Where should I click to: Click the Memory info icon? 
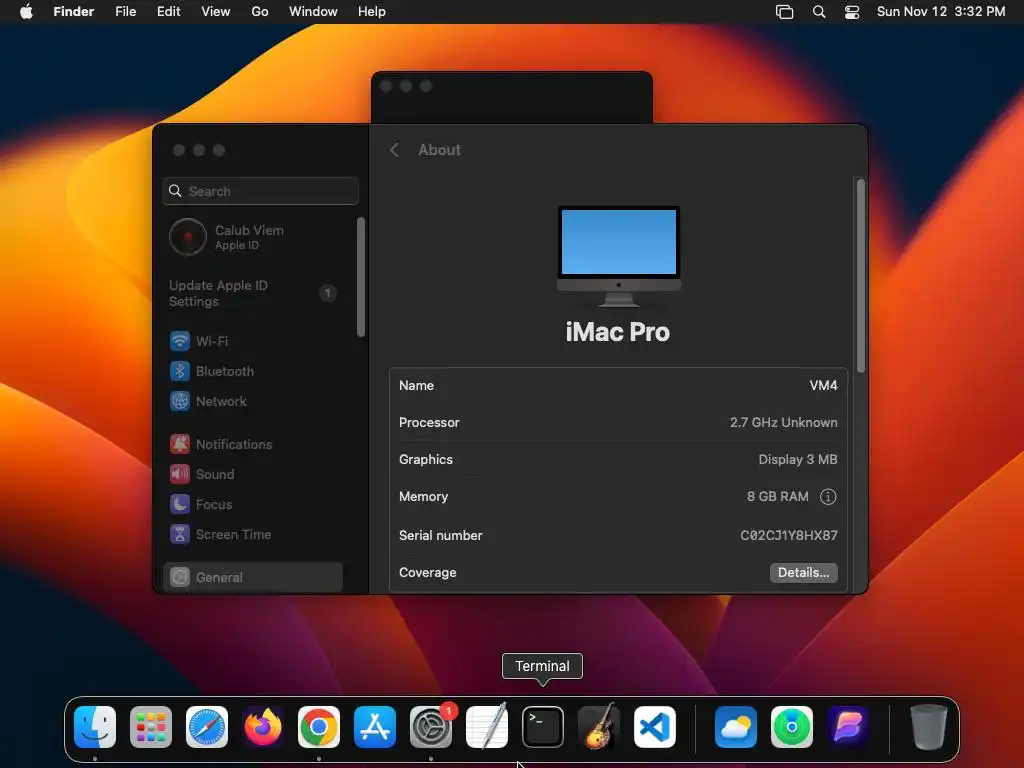point(828,496)
